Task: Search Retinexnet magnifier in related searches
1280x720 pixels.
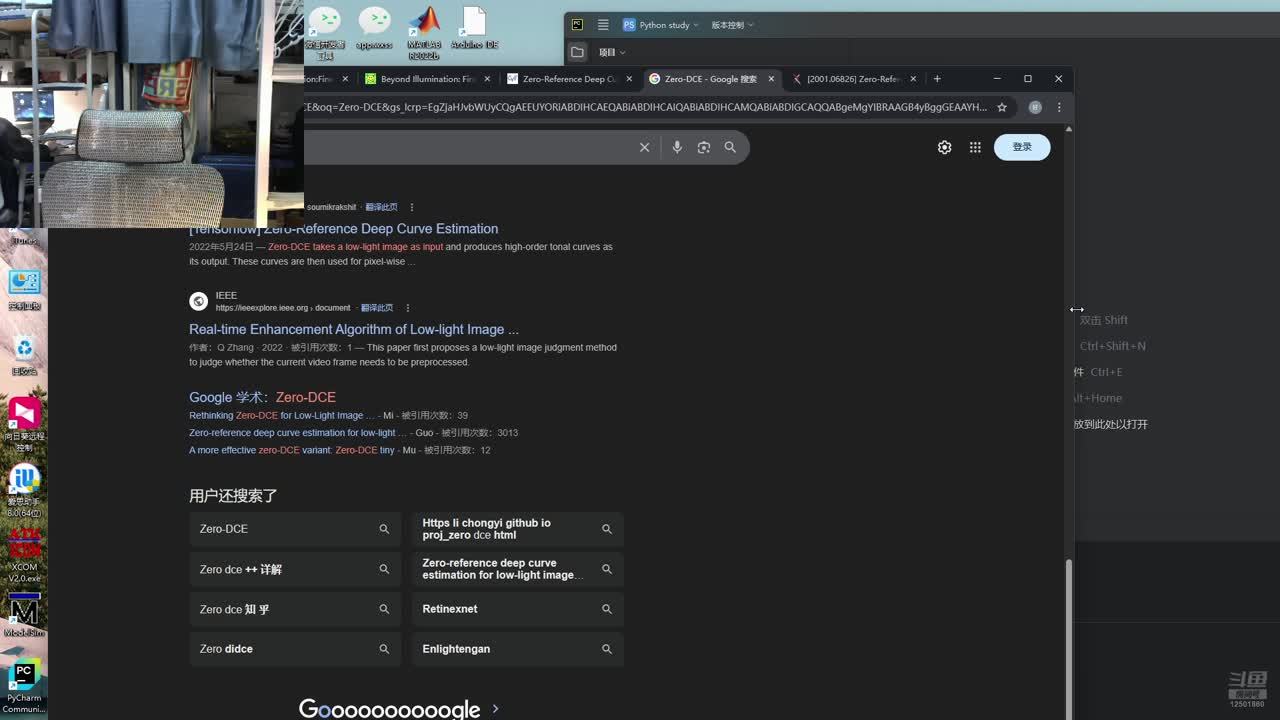Action: (x=607, y=609)
